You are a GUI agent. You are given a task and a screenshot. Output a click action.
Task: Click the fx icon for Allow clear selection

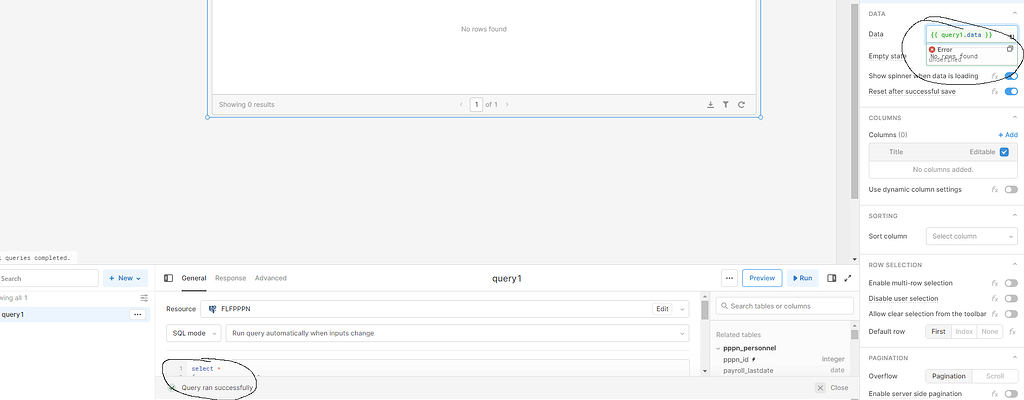pyautogui.click(x=995, y=314)
